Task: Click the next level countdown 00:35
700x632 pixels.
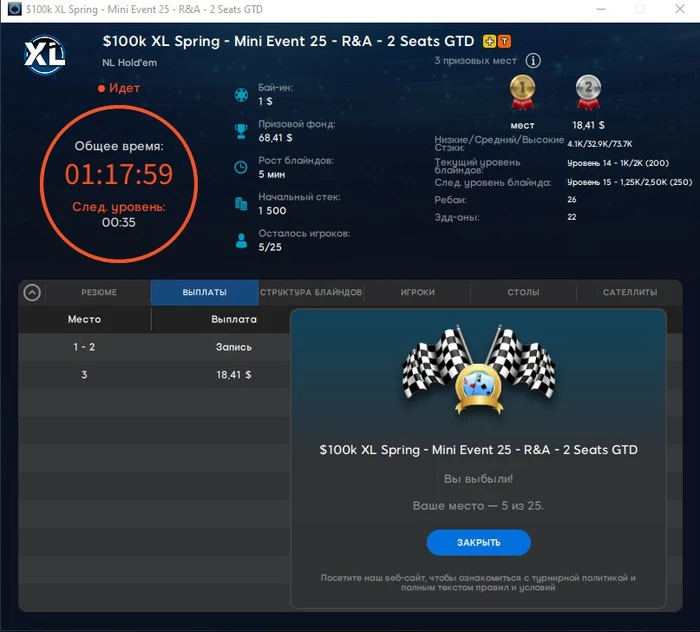Action: pos(118,222)
